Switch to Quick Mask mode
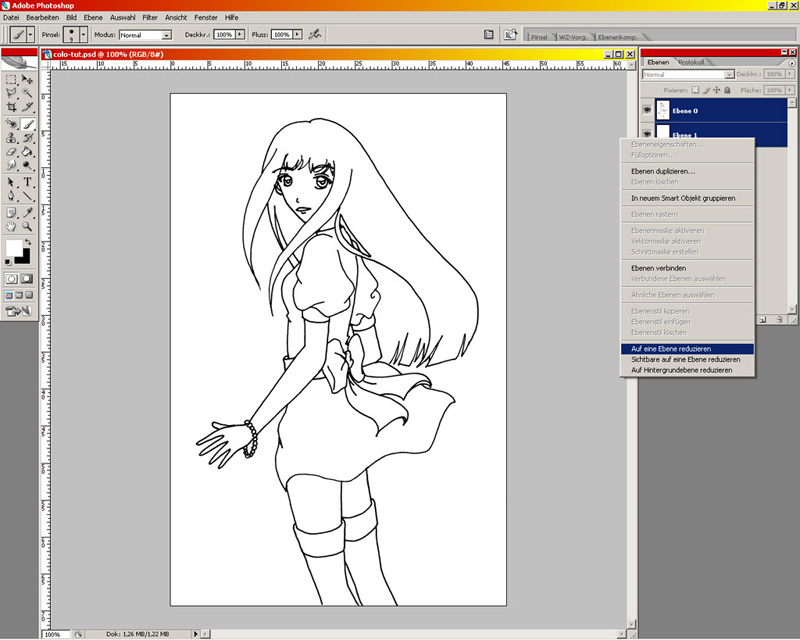Image resolution: width=800 pixels, height=640 pixels. point(27,279)
